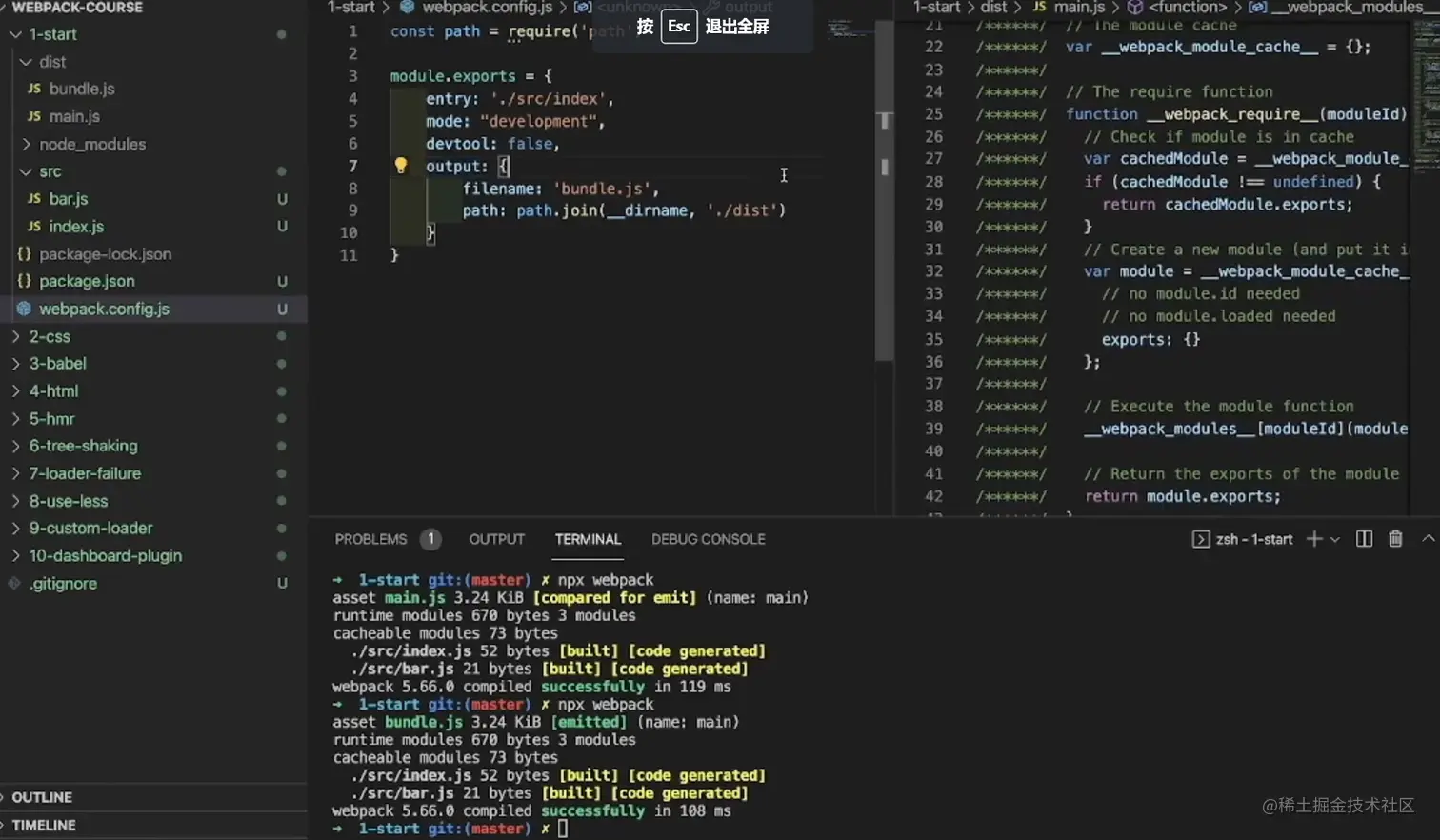Click the terminal prompt cursor on the last line
Viewport: 1440px width, 840px height.
tap(563, 829)
